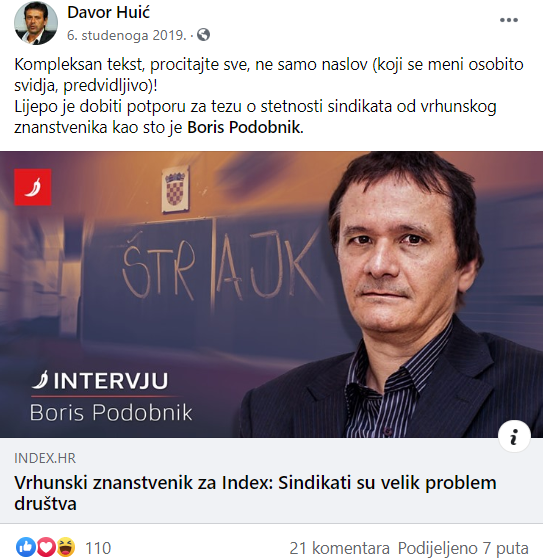The width and height of the screenshot is (543, 560).
Task: Open tagged profile Boris Podobnik in text
Action: [x=245, y=128]
